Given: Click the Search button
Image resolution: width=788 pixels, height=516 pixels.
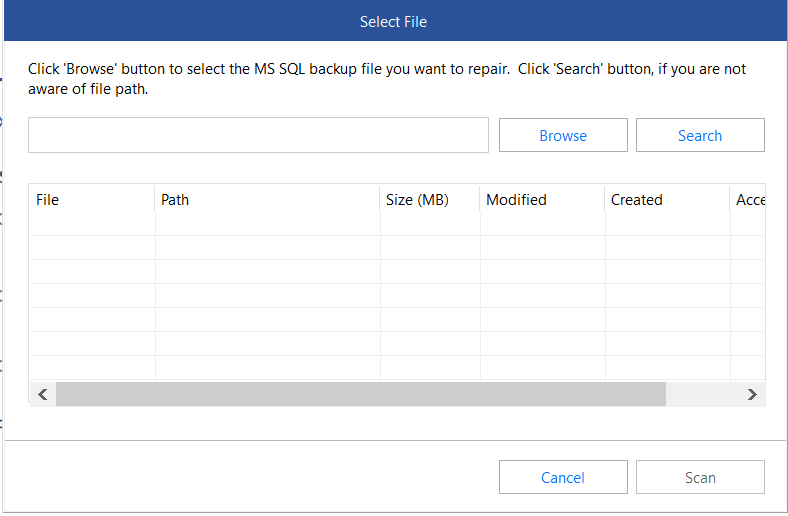Looking at the screenshot, I should click(700, 135).
